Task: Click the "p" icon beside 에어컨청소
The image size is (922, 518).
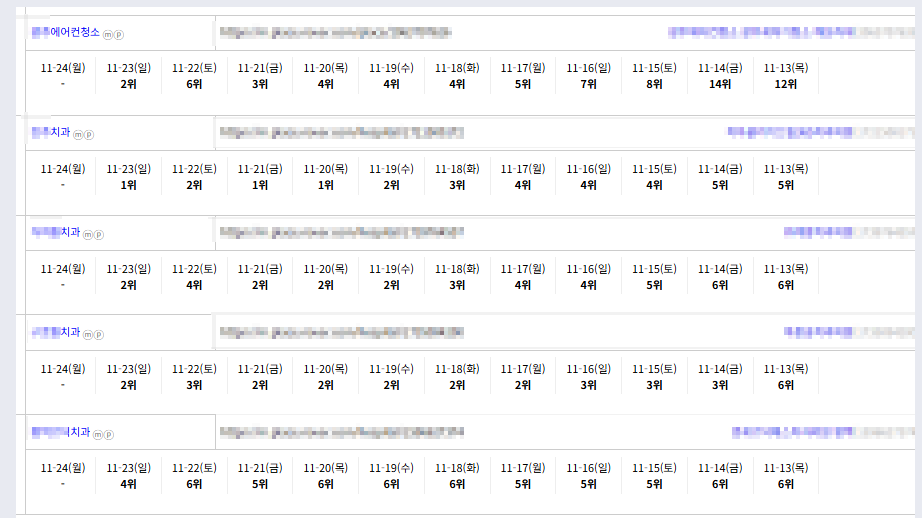Action: (x=119, y=35)
